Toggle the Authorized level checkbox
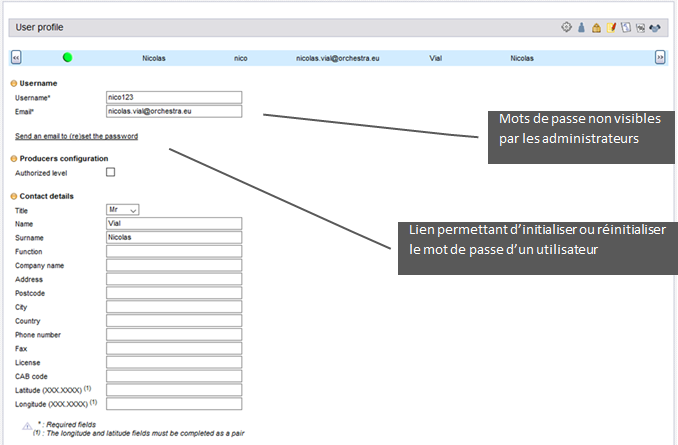Image resolution: width=678 pixels, height=445 pixels. click(111, 173)
